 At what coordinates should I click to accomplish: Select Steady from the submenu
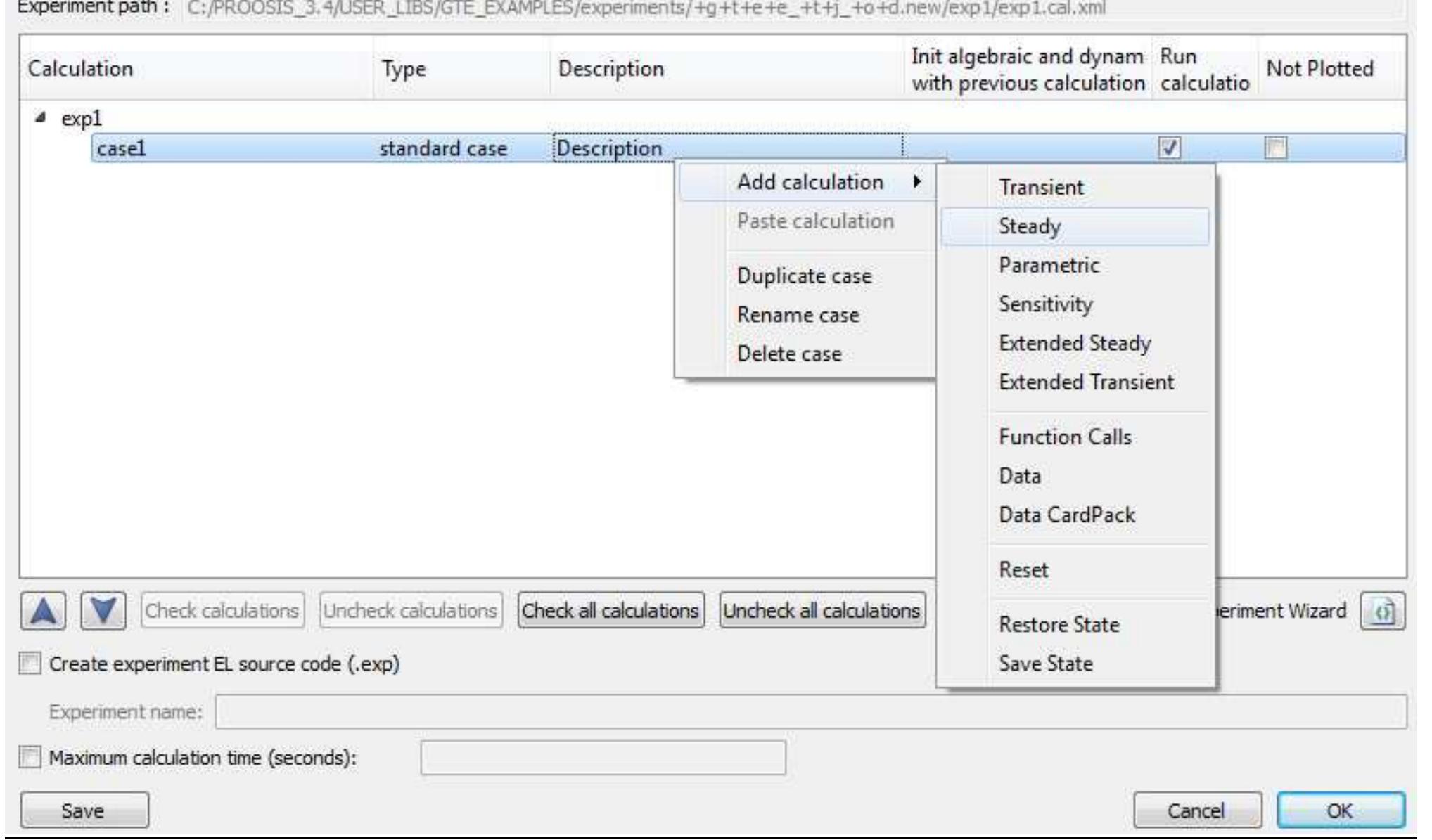tap(1030, 226)
